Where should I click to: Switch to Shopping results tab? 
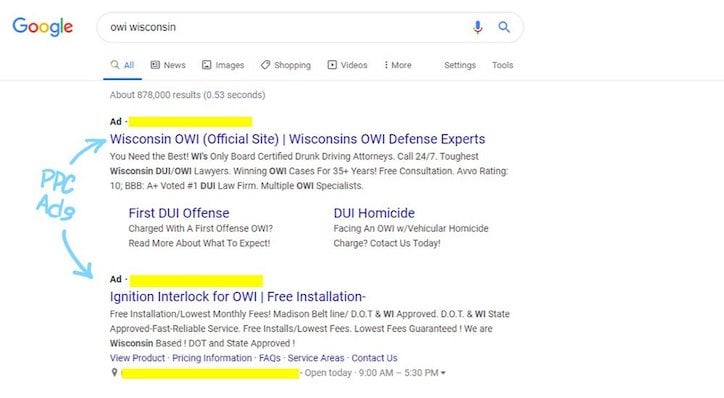pos(286,65)
